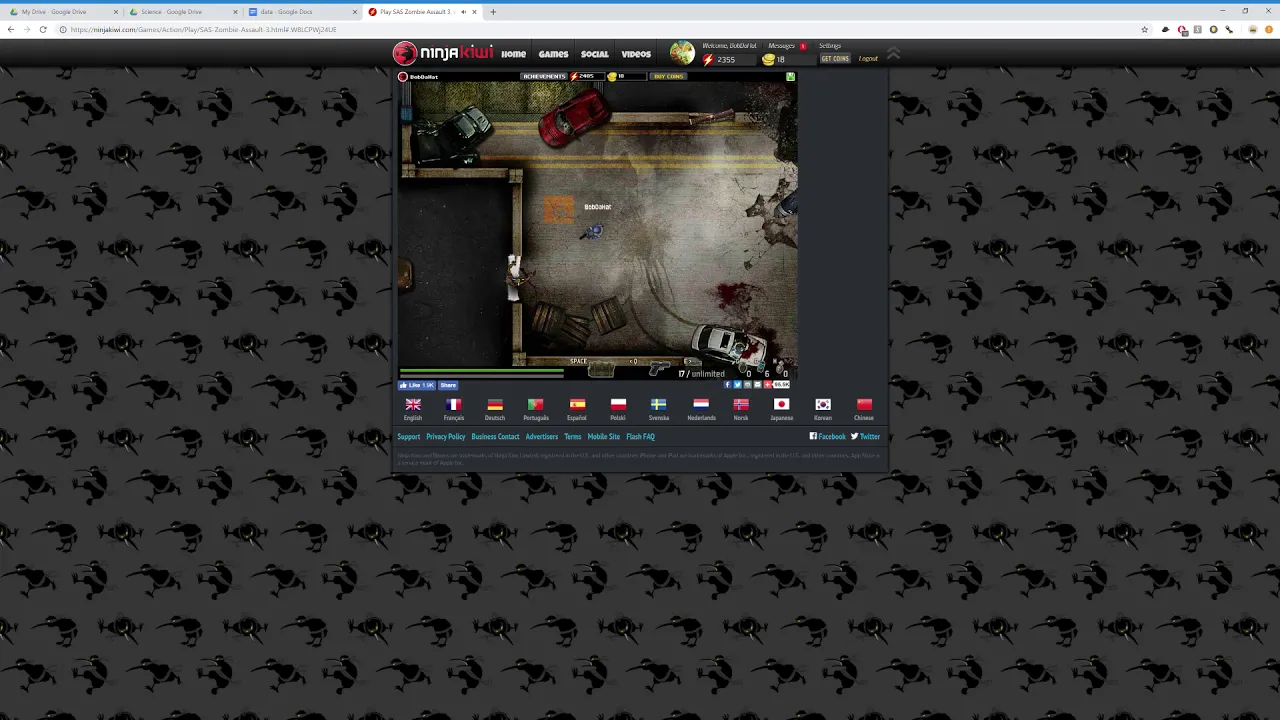The width and height of the screenshot is (1280, 720).
Task: Open the Terms footer link
Action: (x=573, y=437)
